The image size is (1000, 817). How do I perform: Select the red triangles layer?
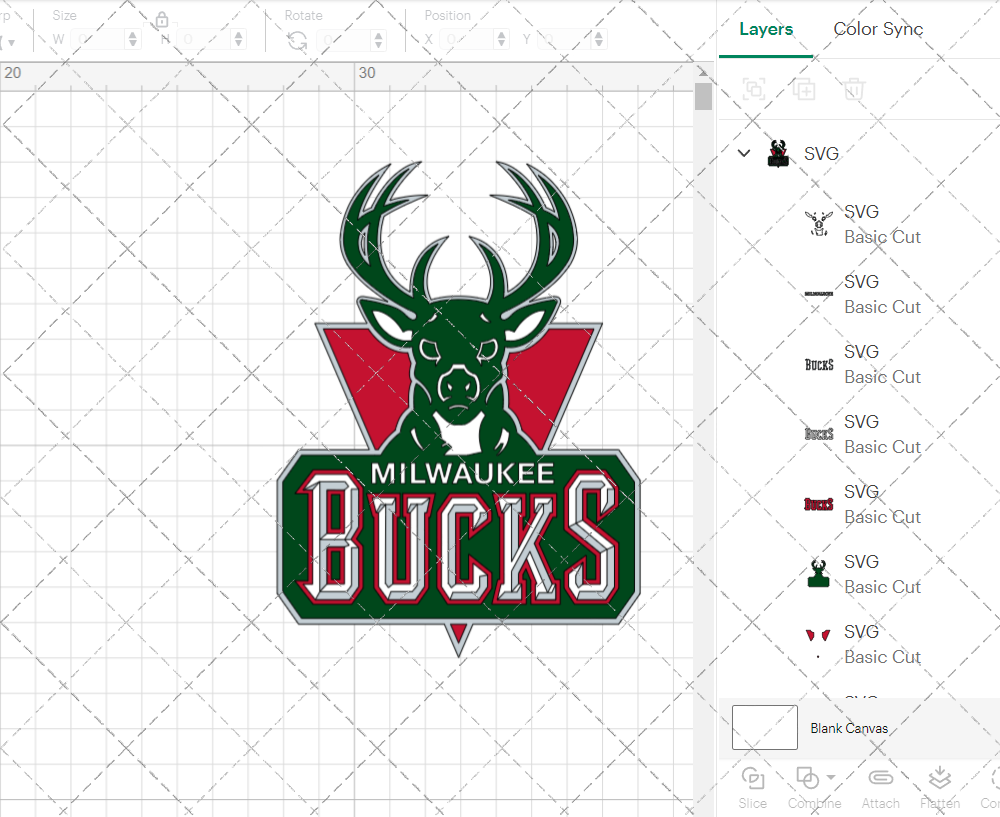862,644
